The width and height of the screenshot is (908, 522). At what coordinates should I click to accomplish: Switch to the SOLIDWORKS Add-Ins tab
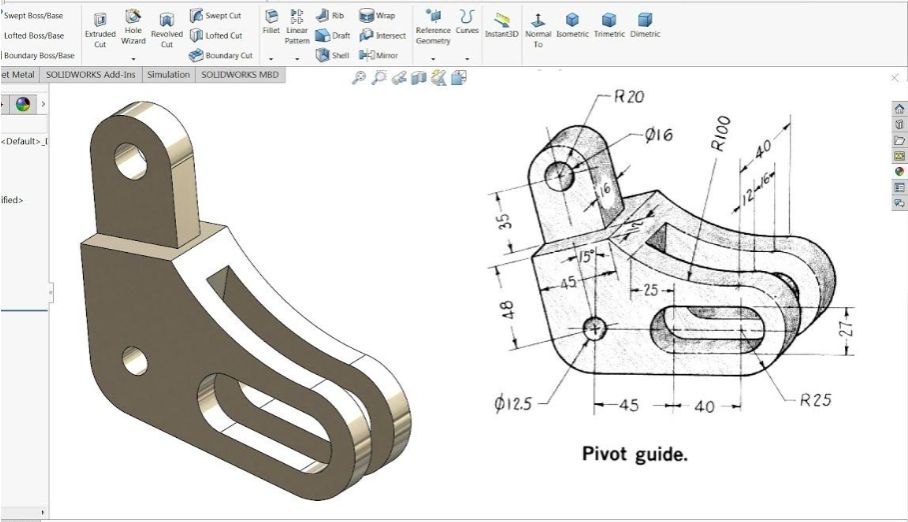[89, 74]
